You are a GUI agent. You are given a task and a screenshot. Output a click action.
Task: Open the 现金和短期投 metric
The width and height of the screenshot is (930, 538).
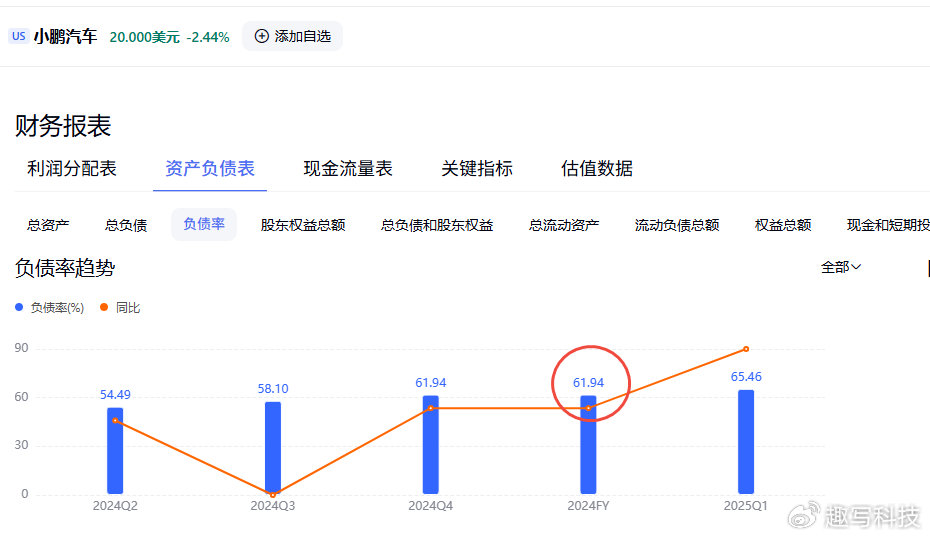click(x=888, y=225)
